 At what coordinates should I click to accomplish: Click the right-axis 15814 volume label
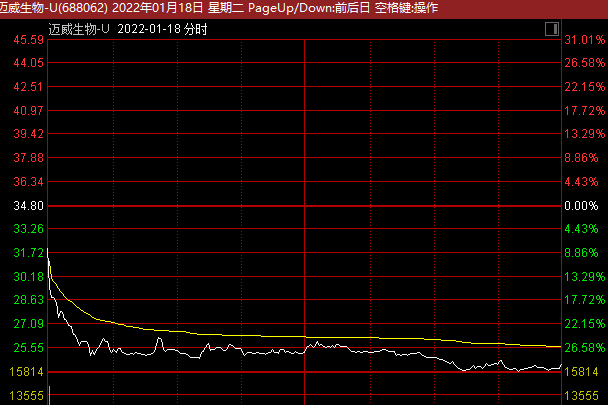point(582,372)
